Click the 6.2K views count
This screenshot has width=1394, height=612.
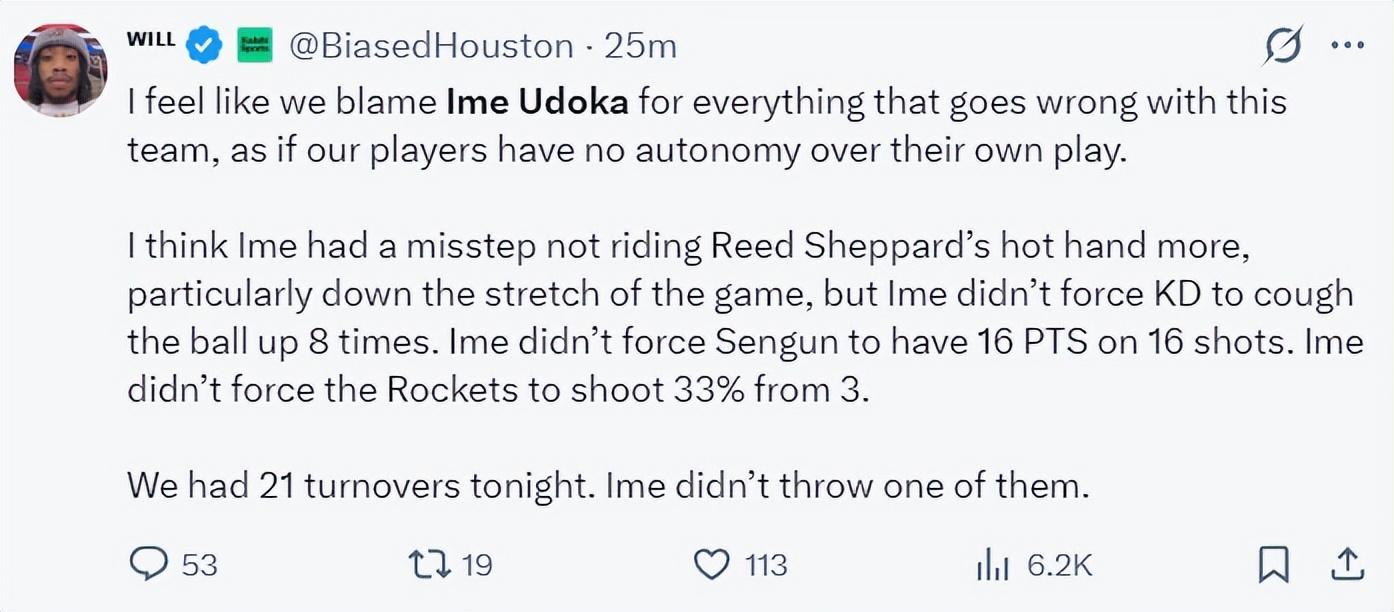tap(1060, 566)
